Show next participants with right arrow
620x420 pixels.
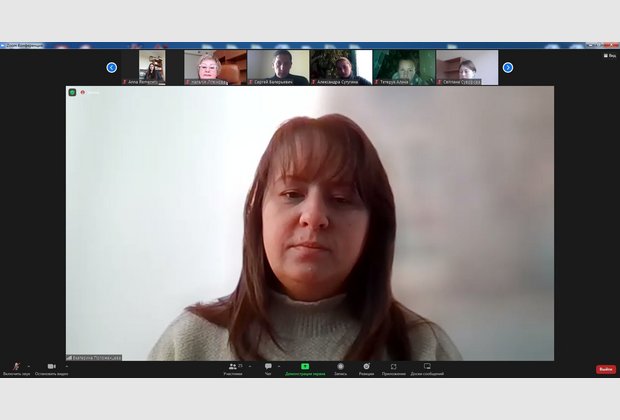(x=508, y=68)
